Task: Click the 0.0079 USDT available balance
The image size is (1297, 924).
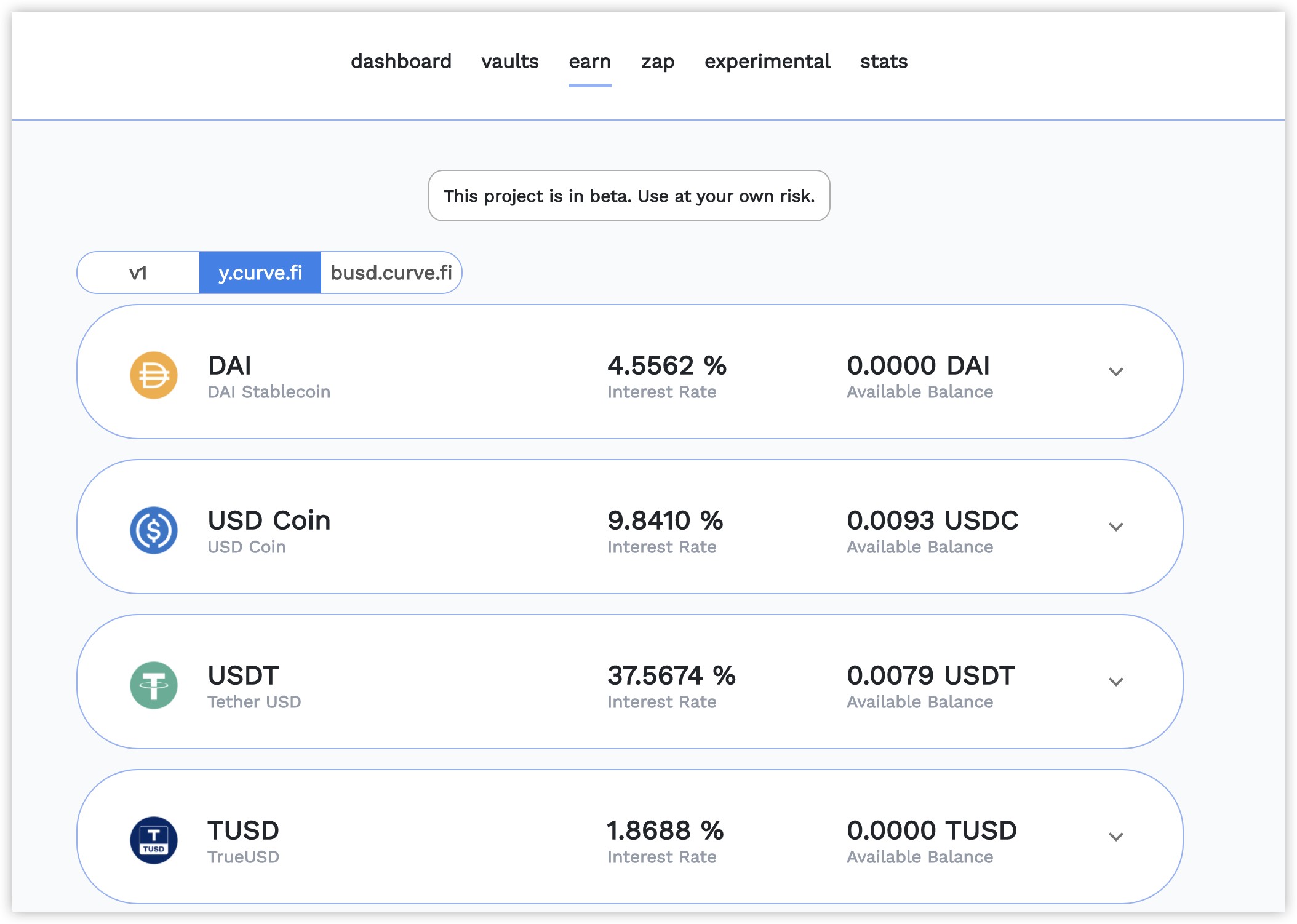Action: [931, 675]
